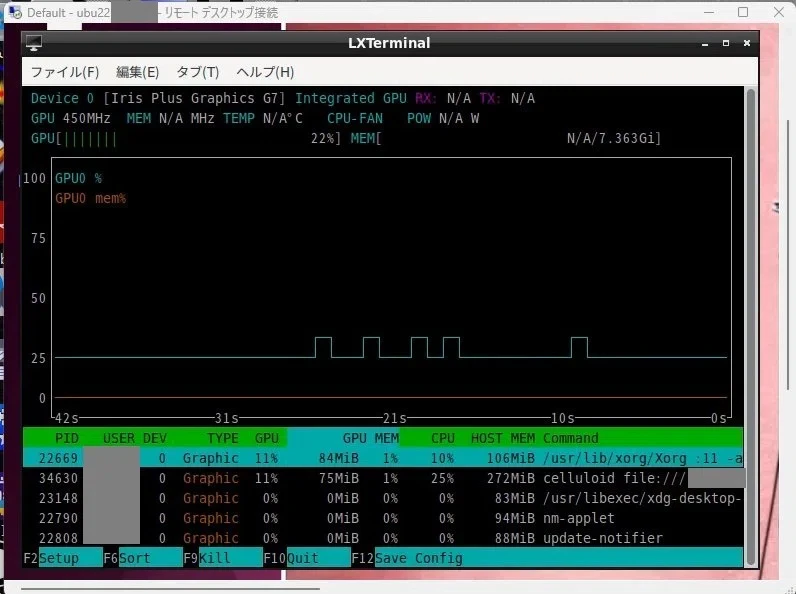The width and height of the screenshot is (796, 594).
Task: Close the remote desktop connection window
Action: tap(779, 12)
